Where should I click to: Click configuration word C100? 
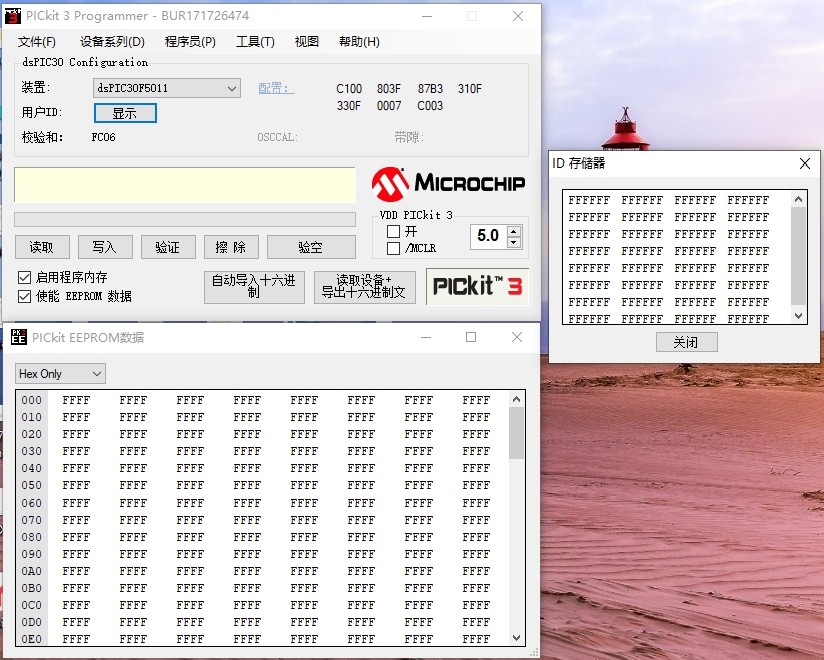(x=349, y=88)
